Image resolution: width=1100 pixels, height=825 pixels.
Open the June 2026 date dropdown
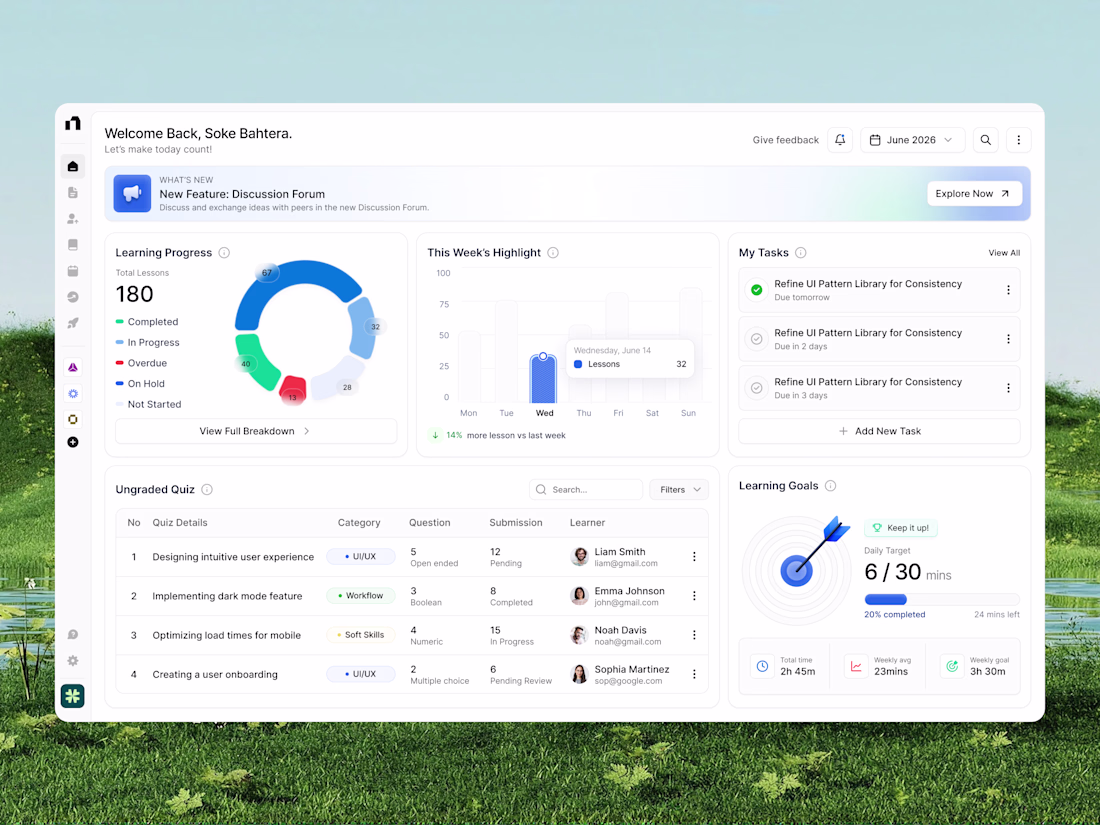pos(913,140)
